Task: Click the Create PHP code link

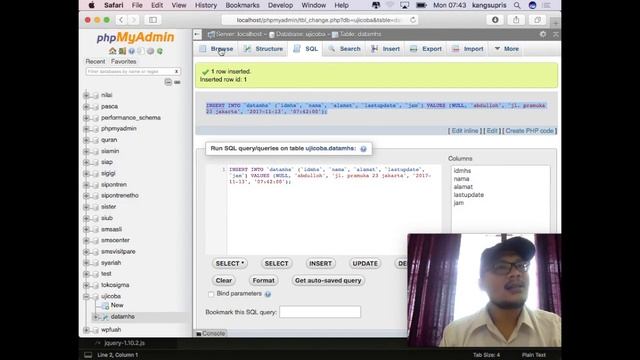Action: [529, 131]
